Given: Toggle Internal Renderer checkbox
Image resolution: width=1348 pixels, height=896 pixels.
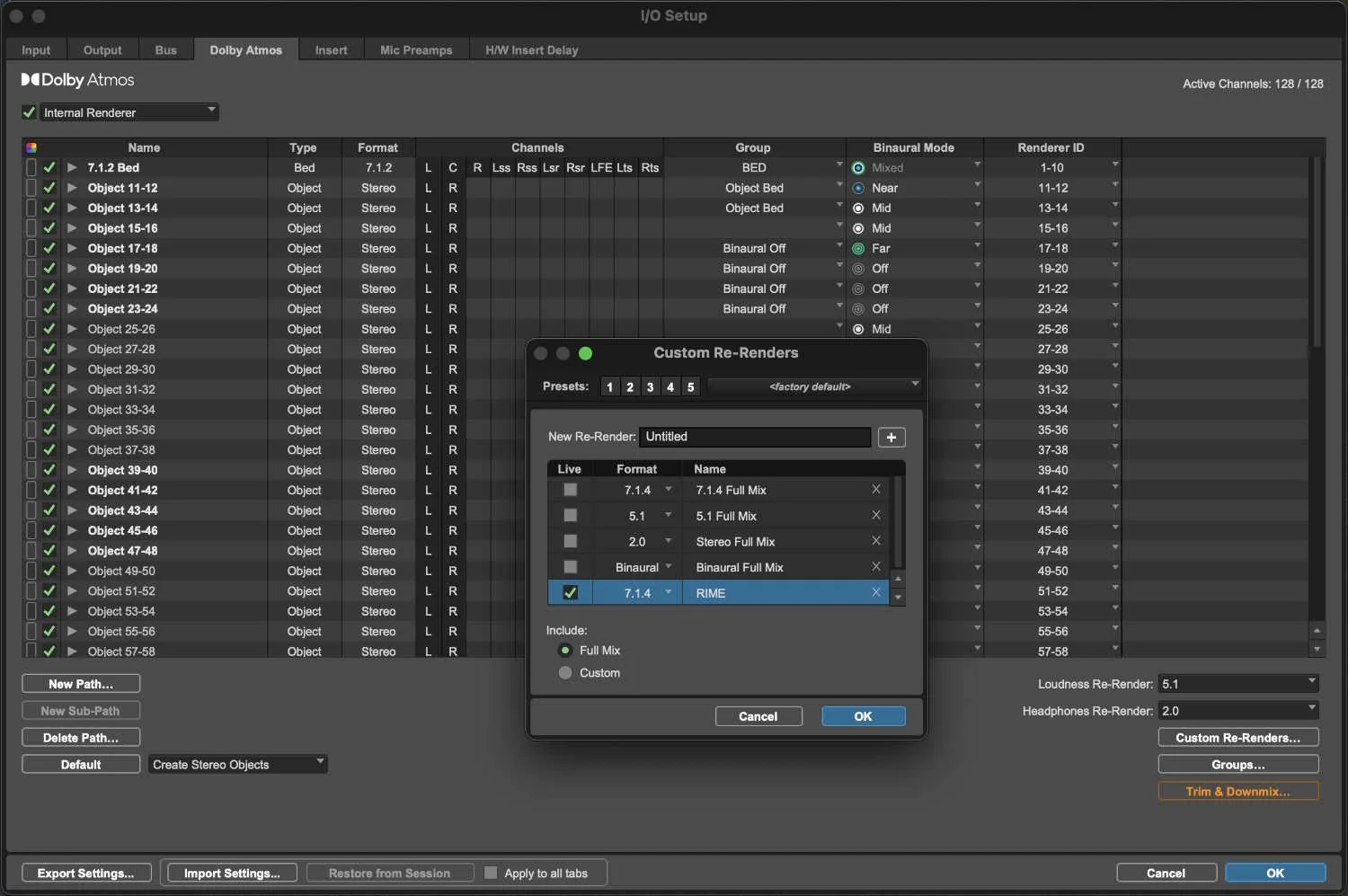Looking at the screenshot, I should pyautogui.click(x=29, y=112).
